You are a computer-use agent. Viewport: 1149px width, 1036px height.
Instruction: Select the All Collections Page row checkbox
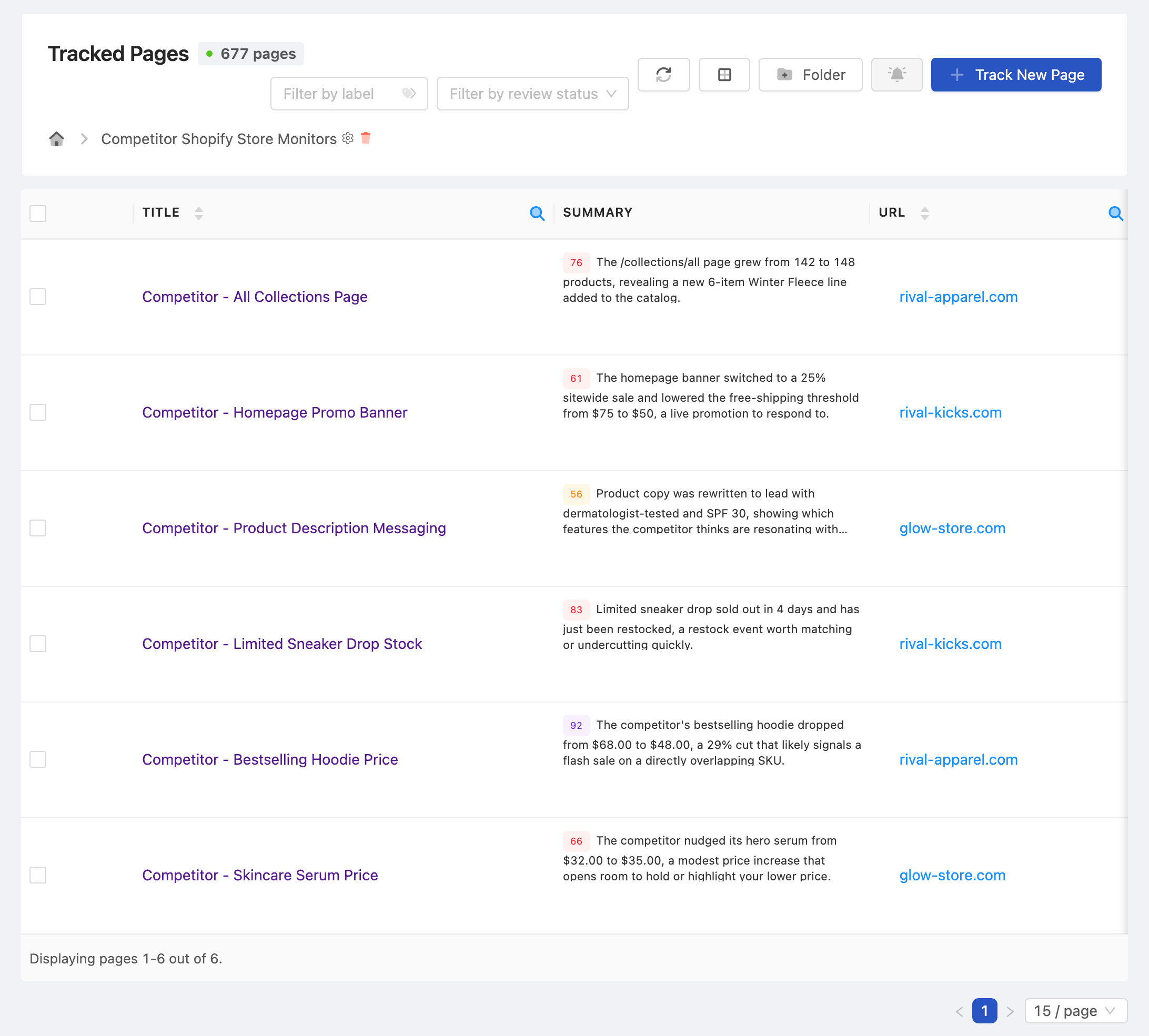click(37, 297)
